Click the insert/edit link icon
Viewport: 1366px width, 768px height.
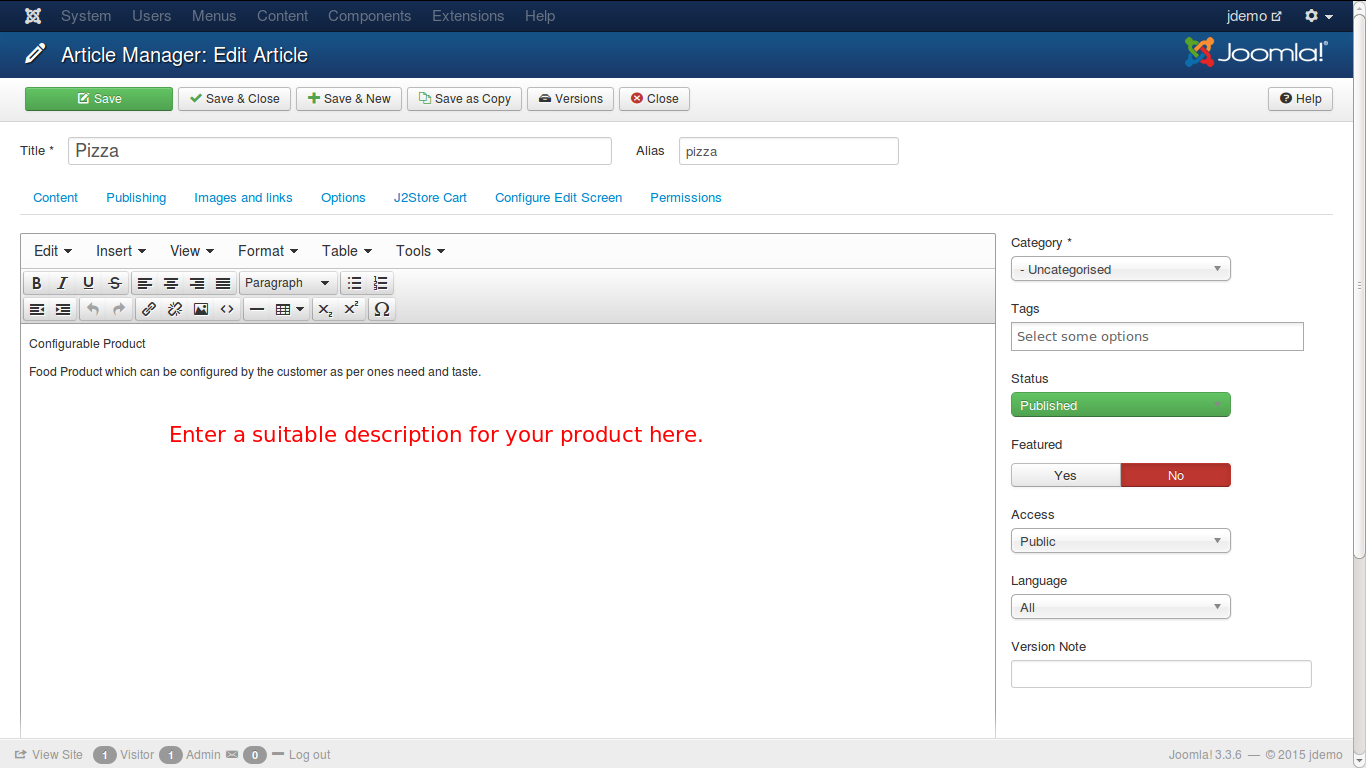pos(149,309)
